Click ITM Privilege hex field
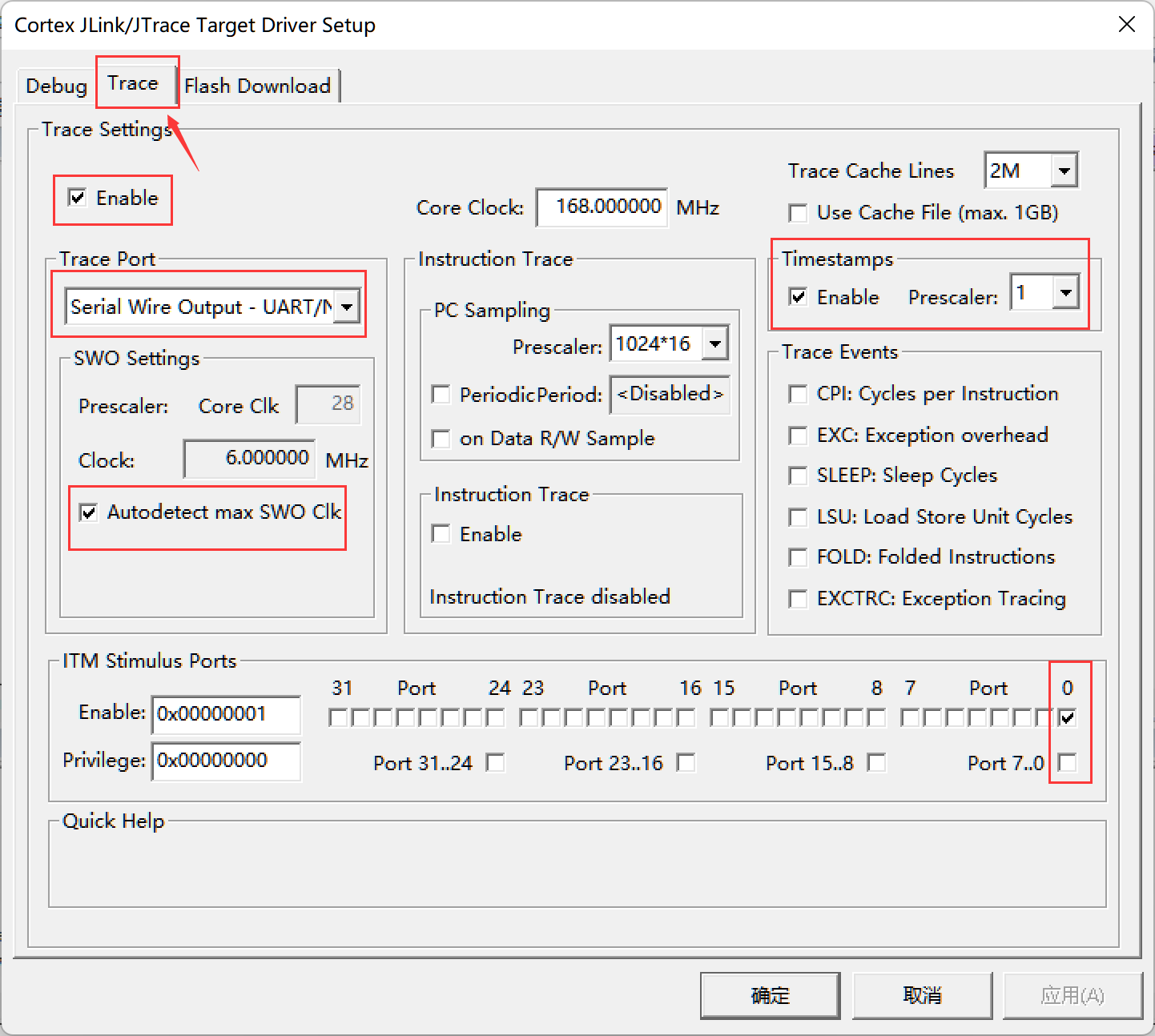The height and width of the screenshot is (1036, 1155). 227,761
